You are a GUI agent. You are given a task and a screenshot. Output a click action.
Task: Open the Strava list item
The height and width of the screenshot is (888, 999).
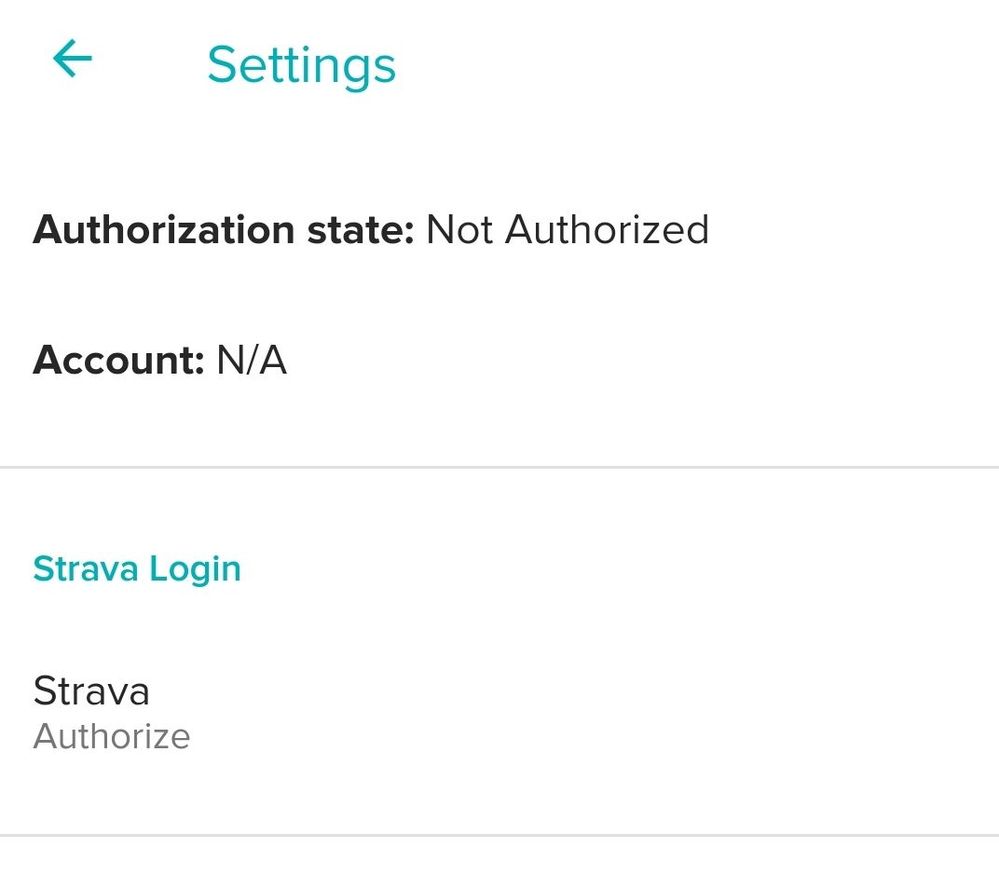point(91,691)
